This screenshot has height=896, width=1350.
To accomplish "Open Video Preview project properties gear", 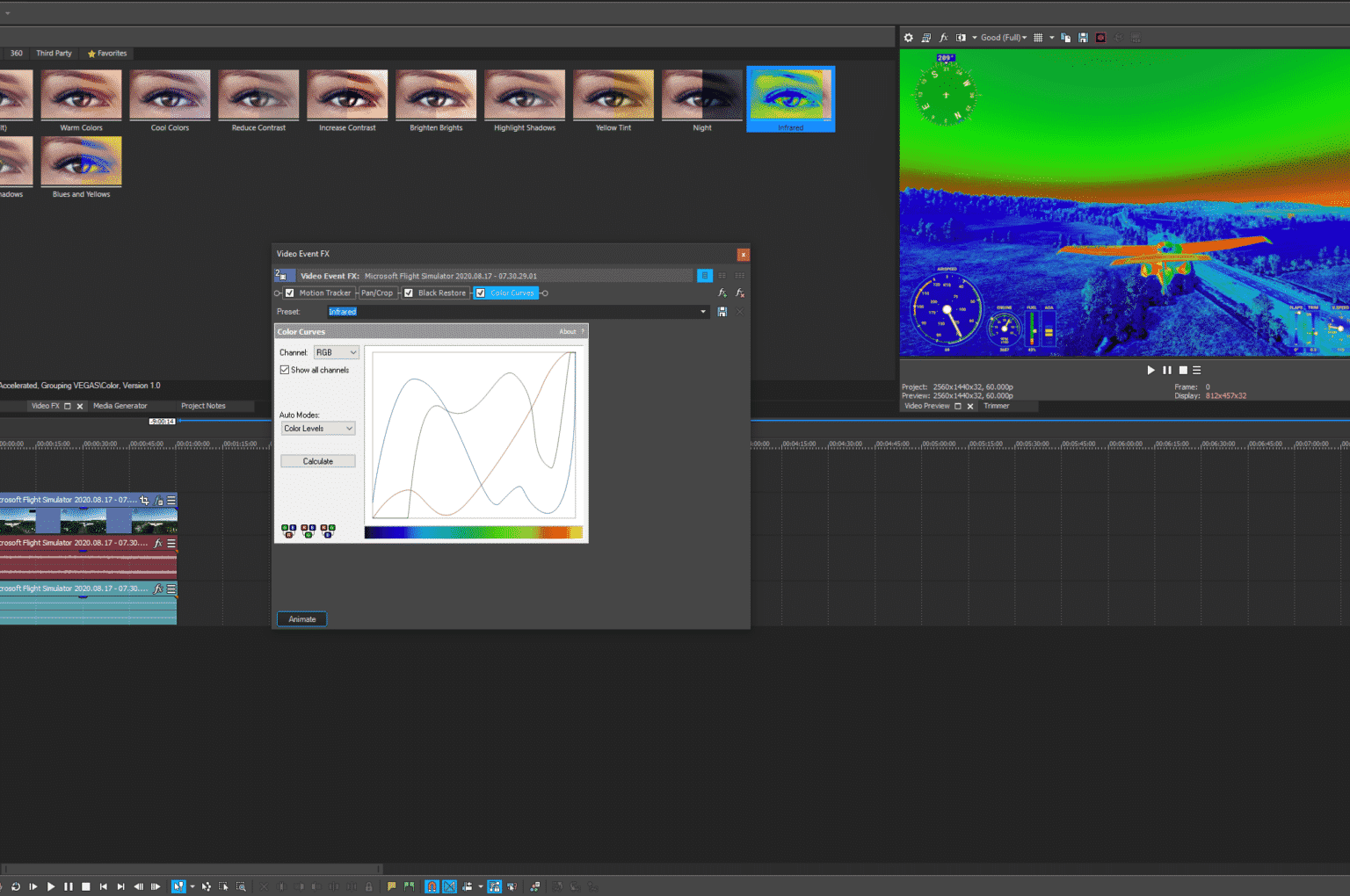I will pyautogui.click(x=909, y=38).
